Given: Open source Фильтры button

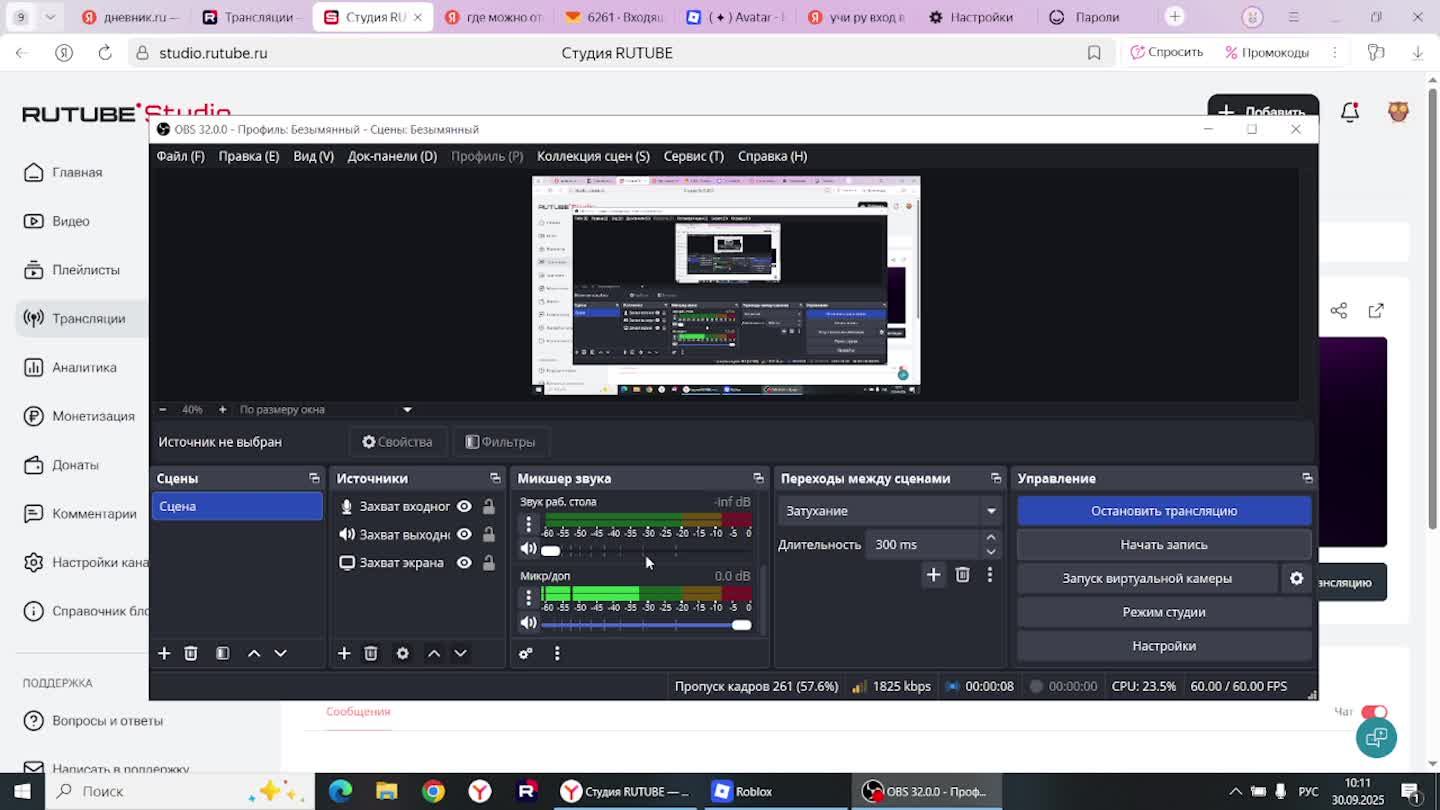Looking at the screenshot, I should coord(500,442).
